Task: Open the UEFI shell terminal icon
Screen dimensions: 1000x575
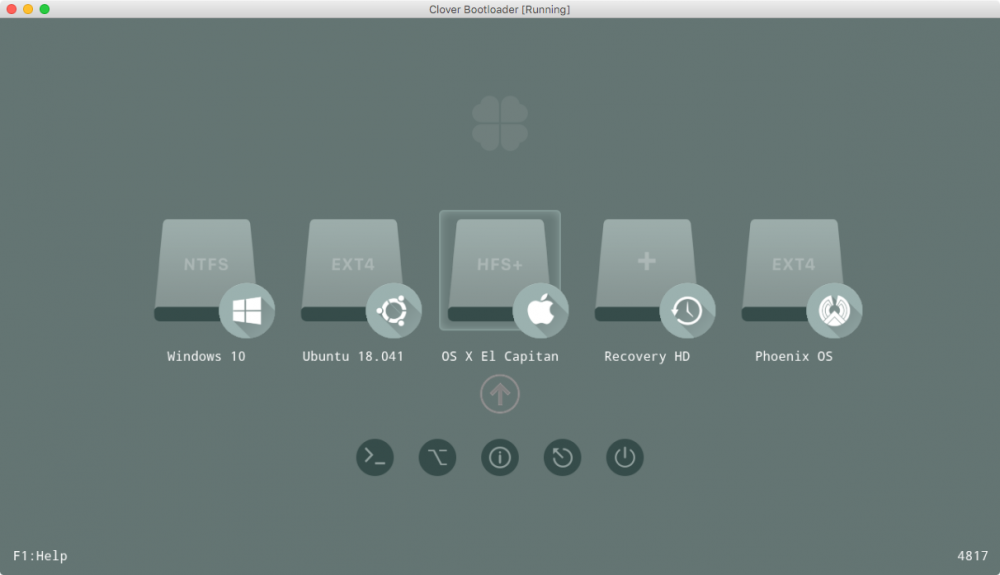Action: click(x=375, y=457)
